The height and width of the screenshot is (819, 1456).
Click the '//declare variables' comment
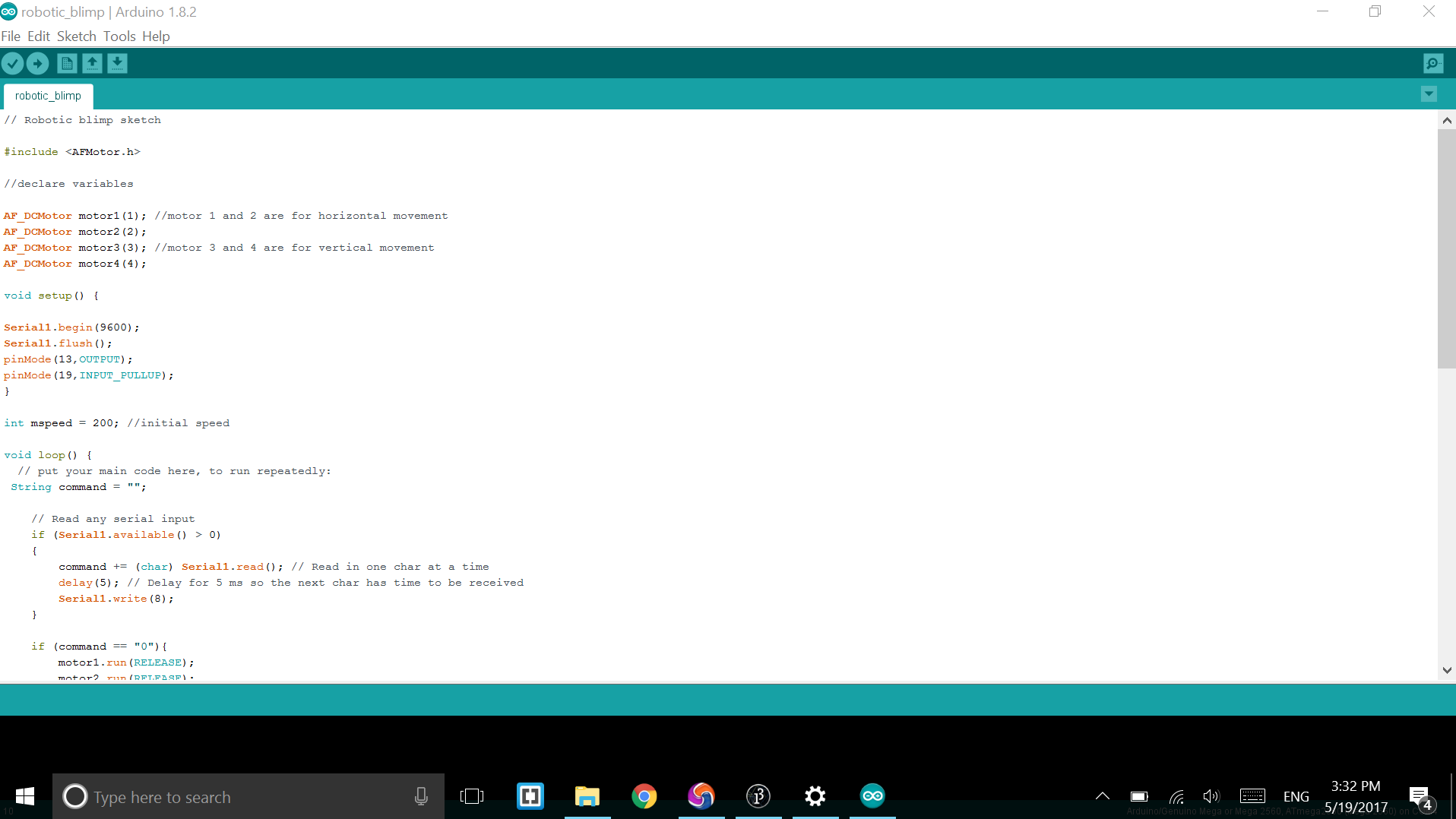click(x=68, y=184)
